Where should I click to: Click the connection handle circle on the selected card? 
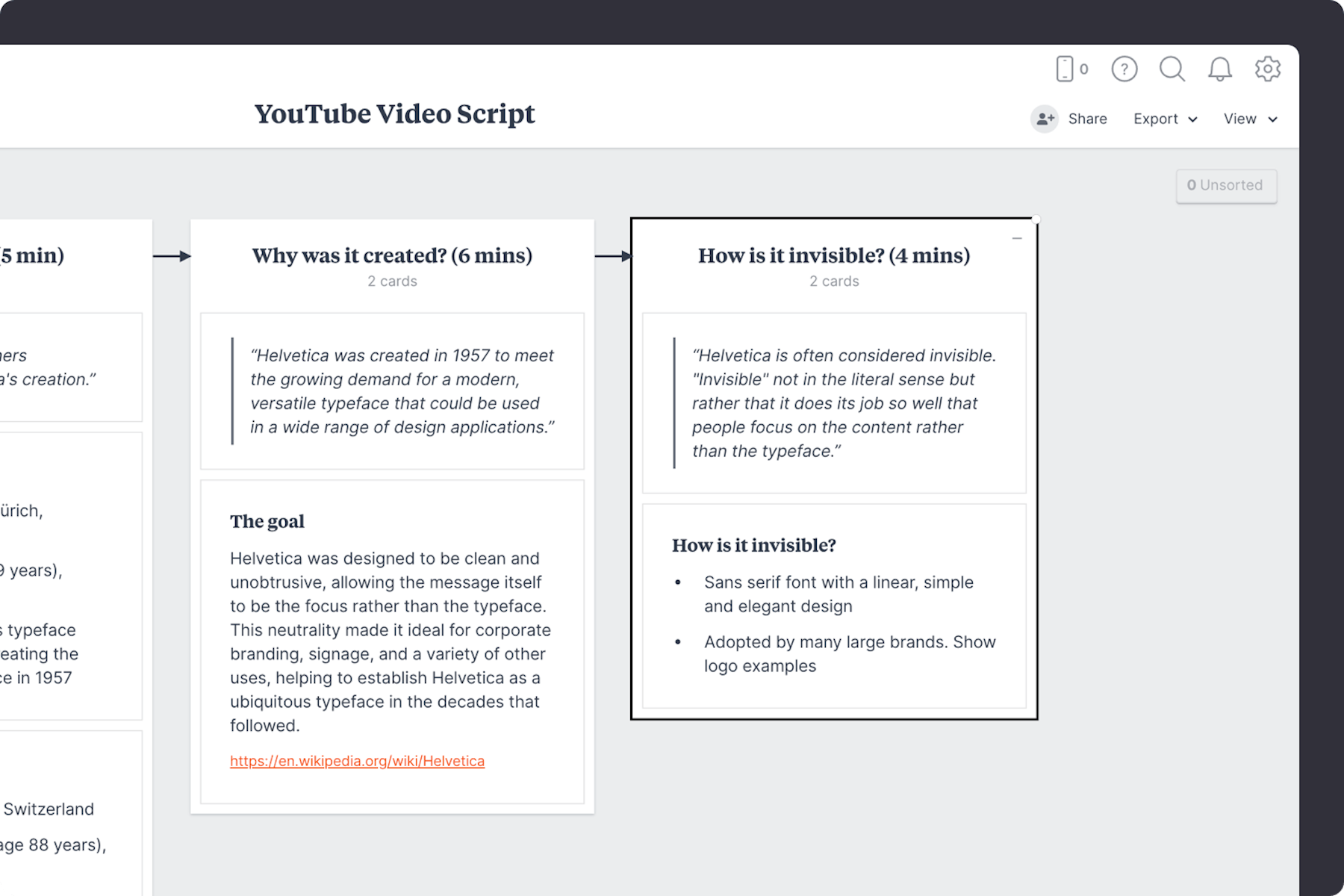tap(1035, 219)
